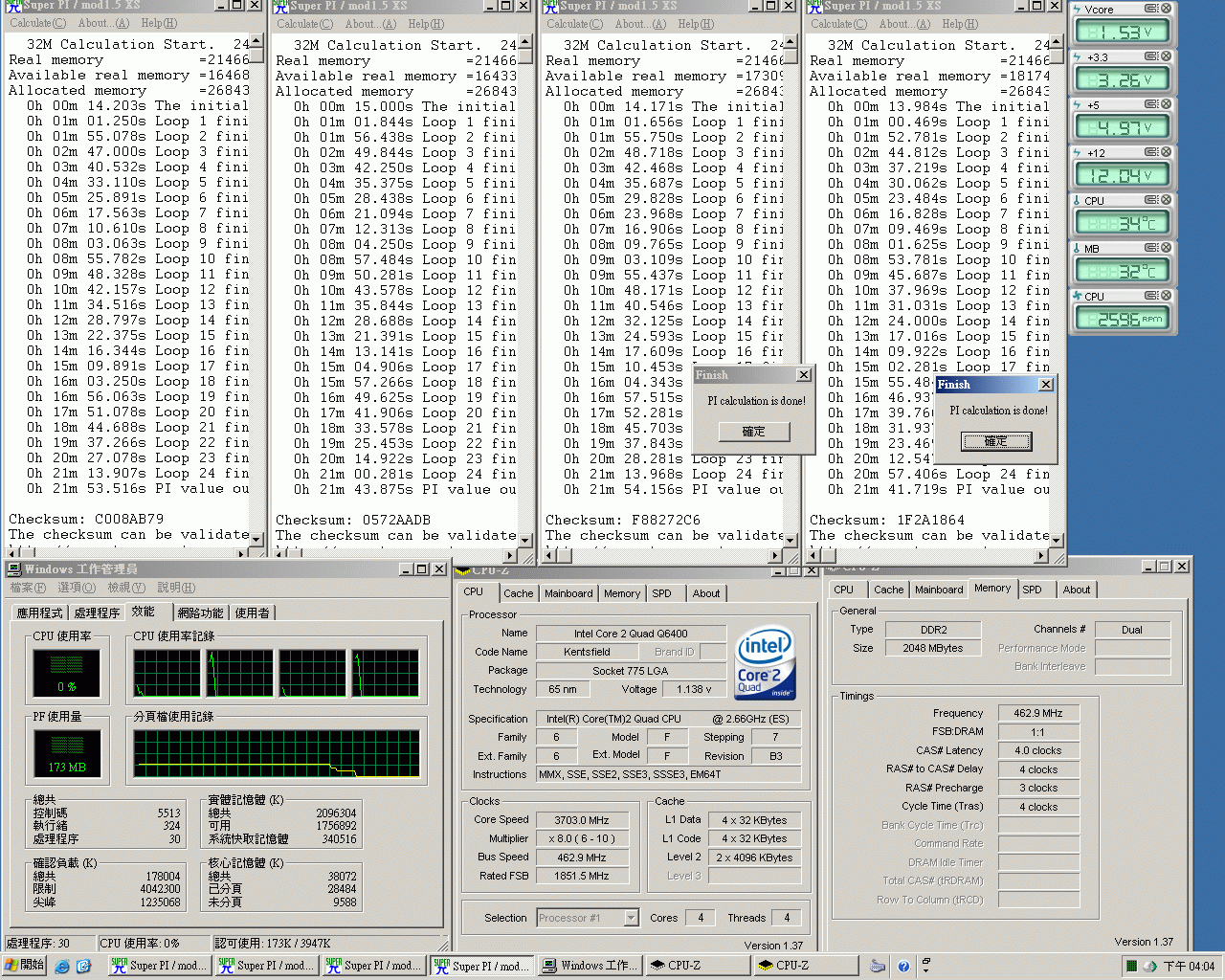Click the keyboard layout icon near the system tray
The image size is (1225, 980).
[x=877, y=966]
